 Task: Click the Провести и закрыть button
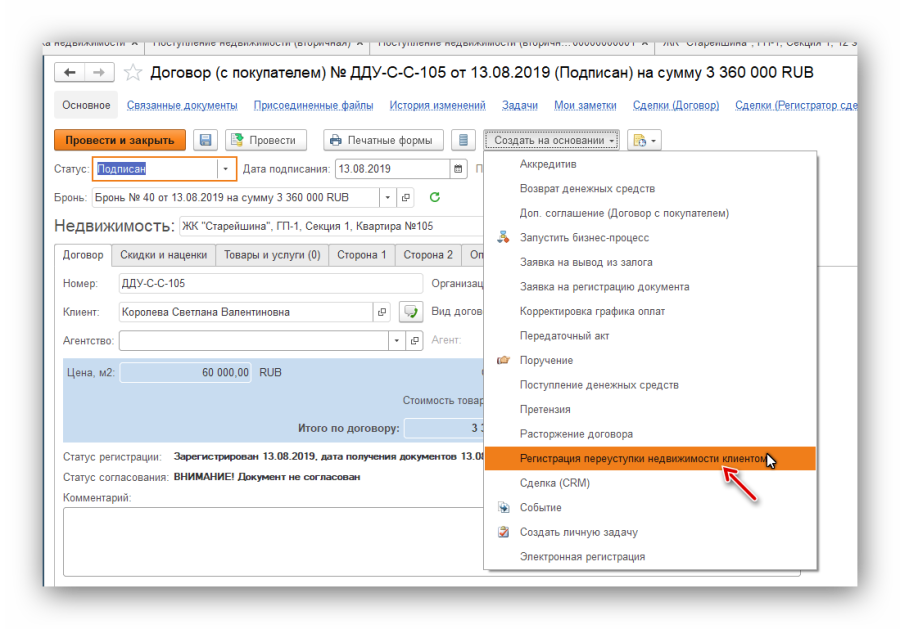120,141
